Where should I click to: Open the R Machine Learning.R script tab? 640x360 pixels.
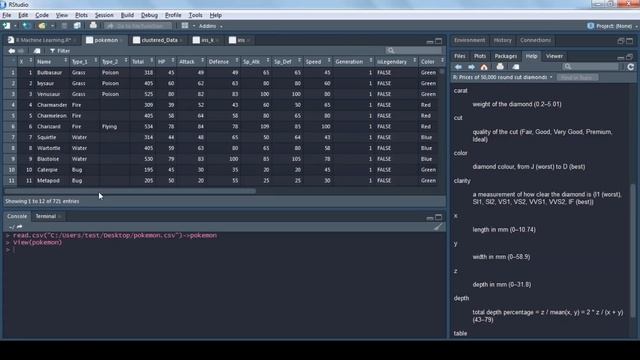coord(43,40)
